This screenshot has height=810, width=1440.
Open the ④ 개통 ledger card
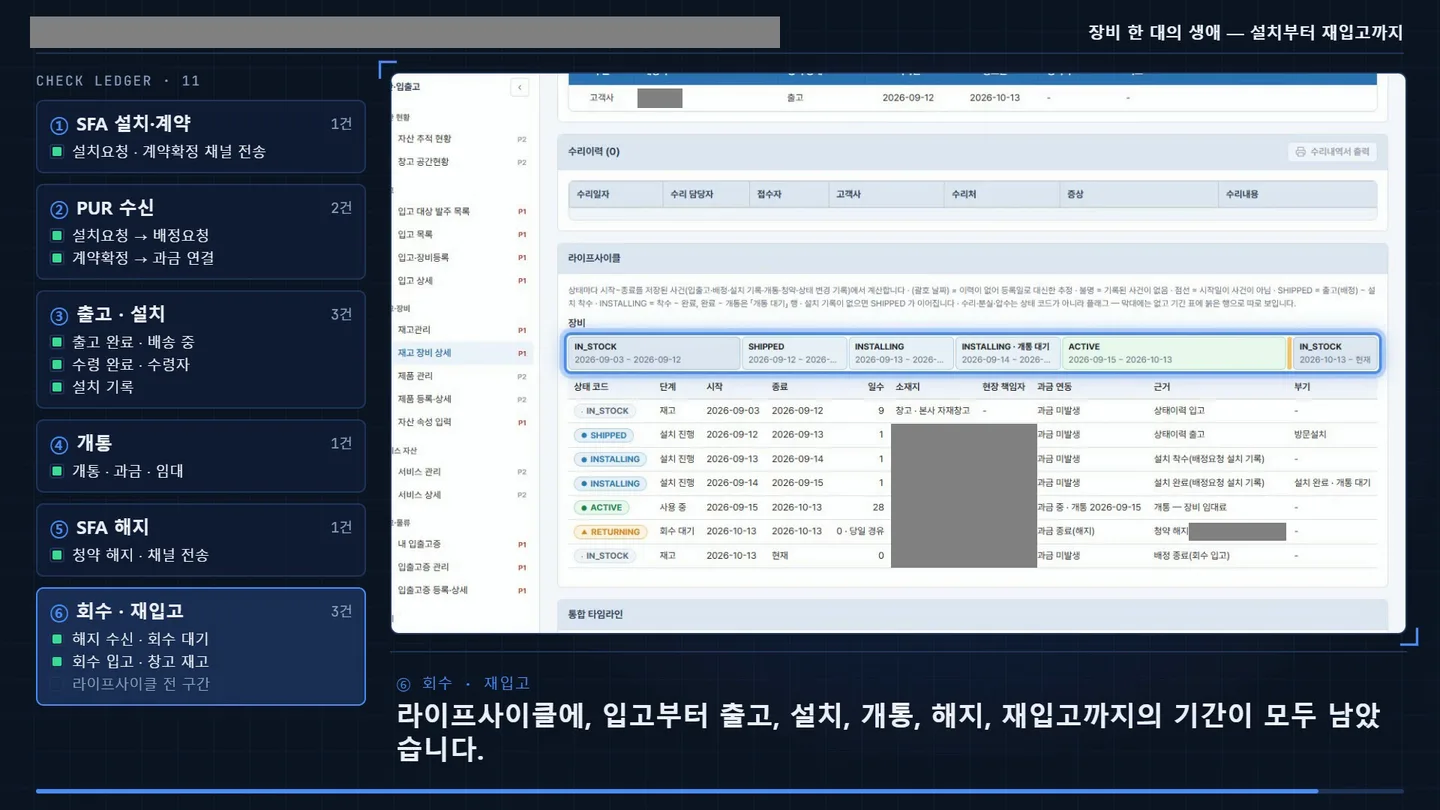(x=201, y=456)
